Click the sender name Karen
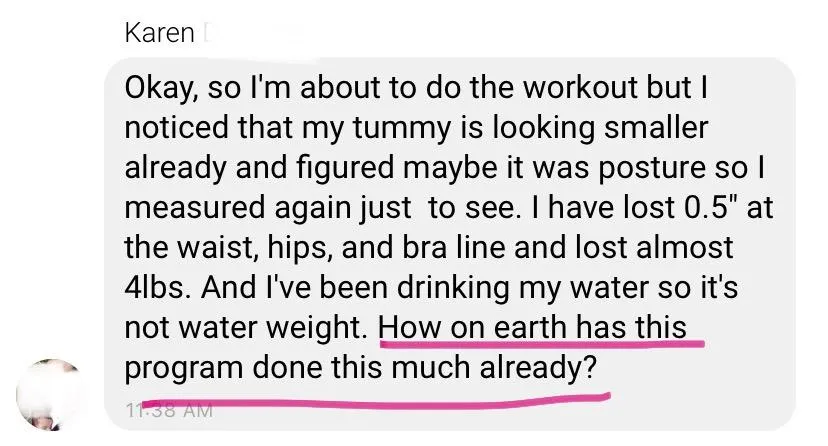 click(x=160, y=33)
